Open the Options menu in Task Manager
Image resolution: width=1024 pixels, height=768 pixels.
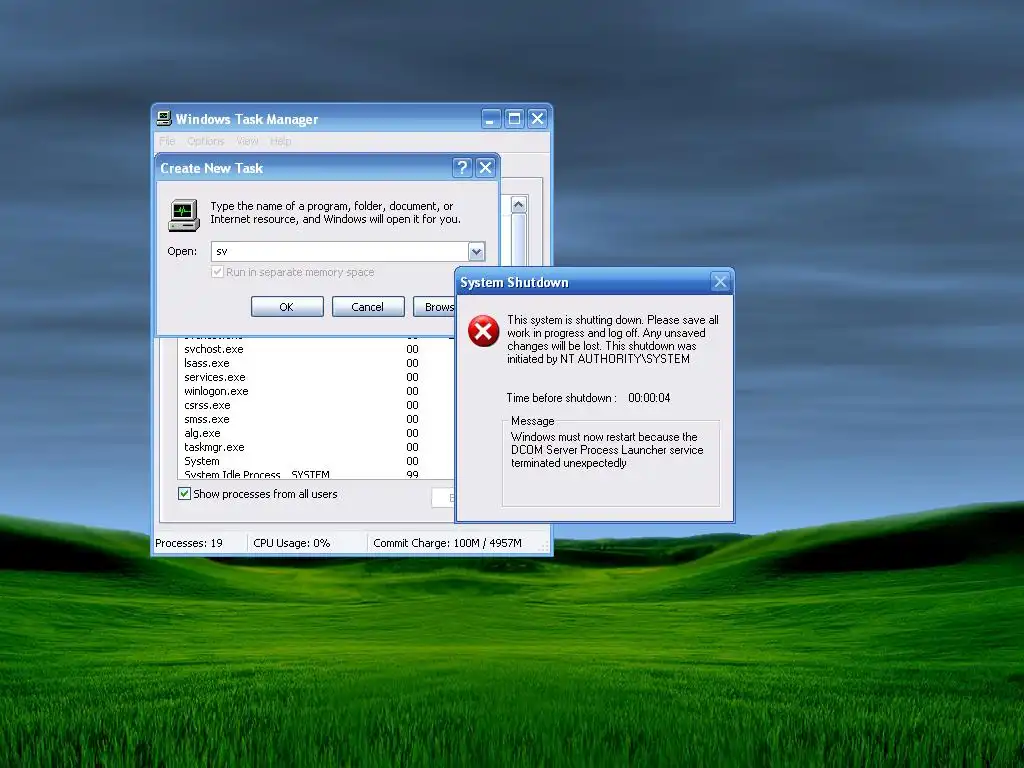click(x=205, y=141)
